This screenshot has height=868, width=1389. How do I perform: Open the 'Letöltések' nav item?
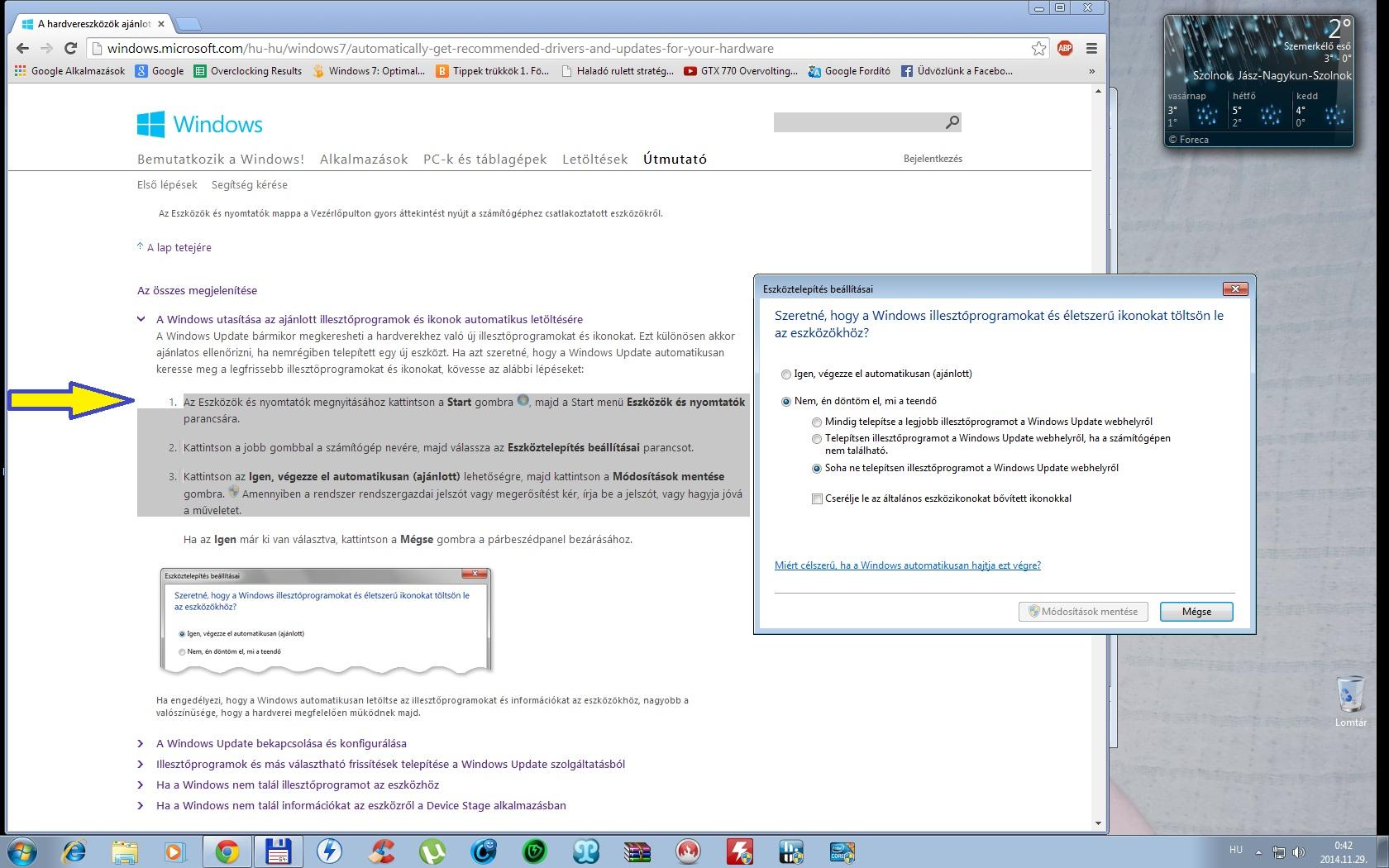tap(595, 160)
